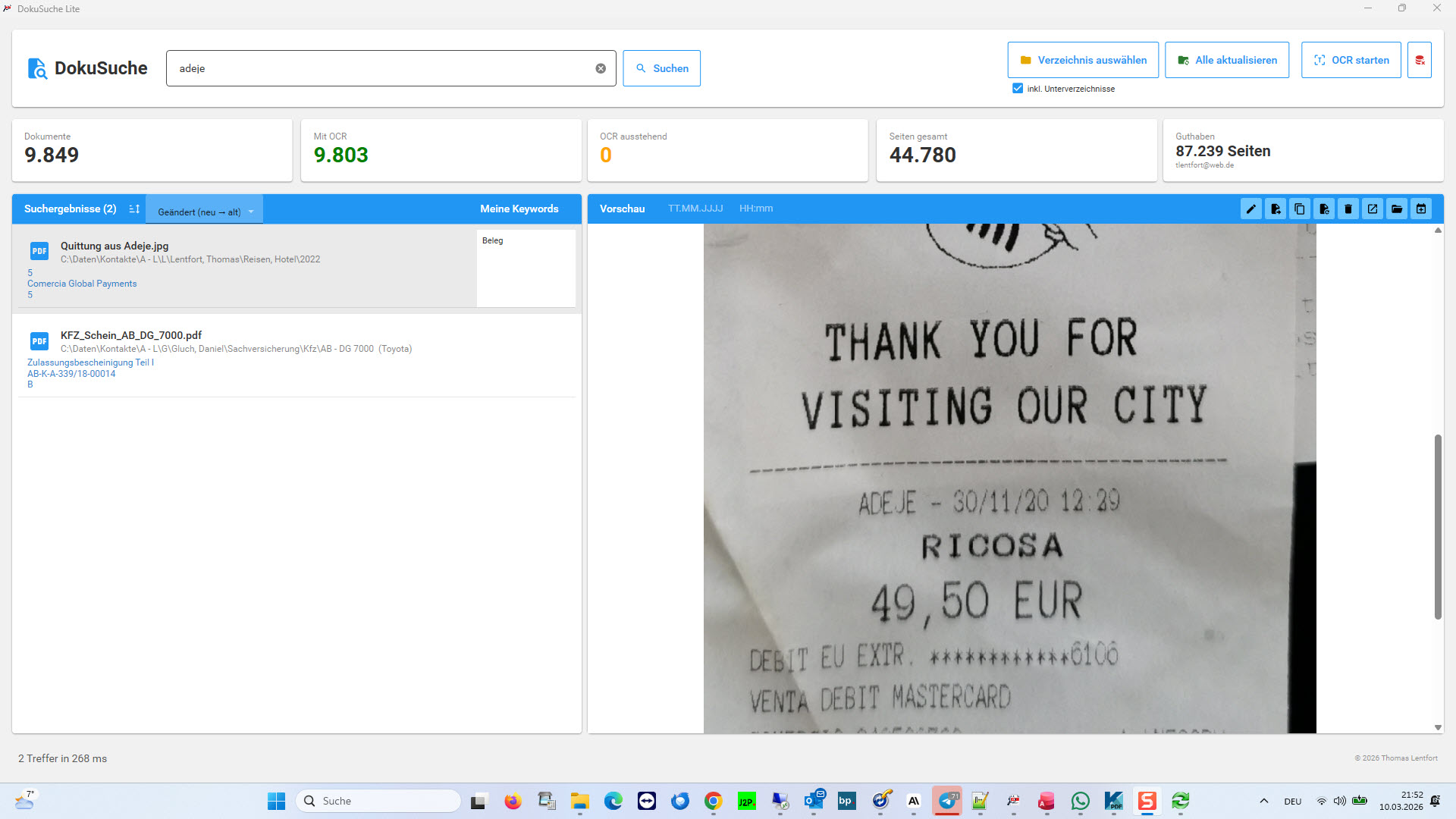Start OCR with the OCR starten button
The width and height of the screenshot is (1456, 819).
click(x=1351, y=60)
